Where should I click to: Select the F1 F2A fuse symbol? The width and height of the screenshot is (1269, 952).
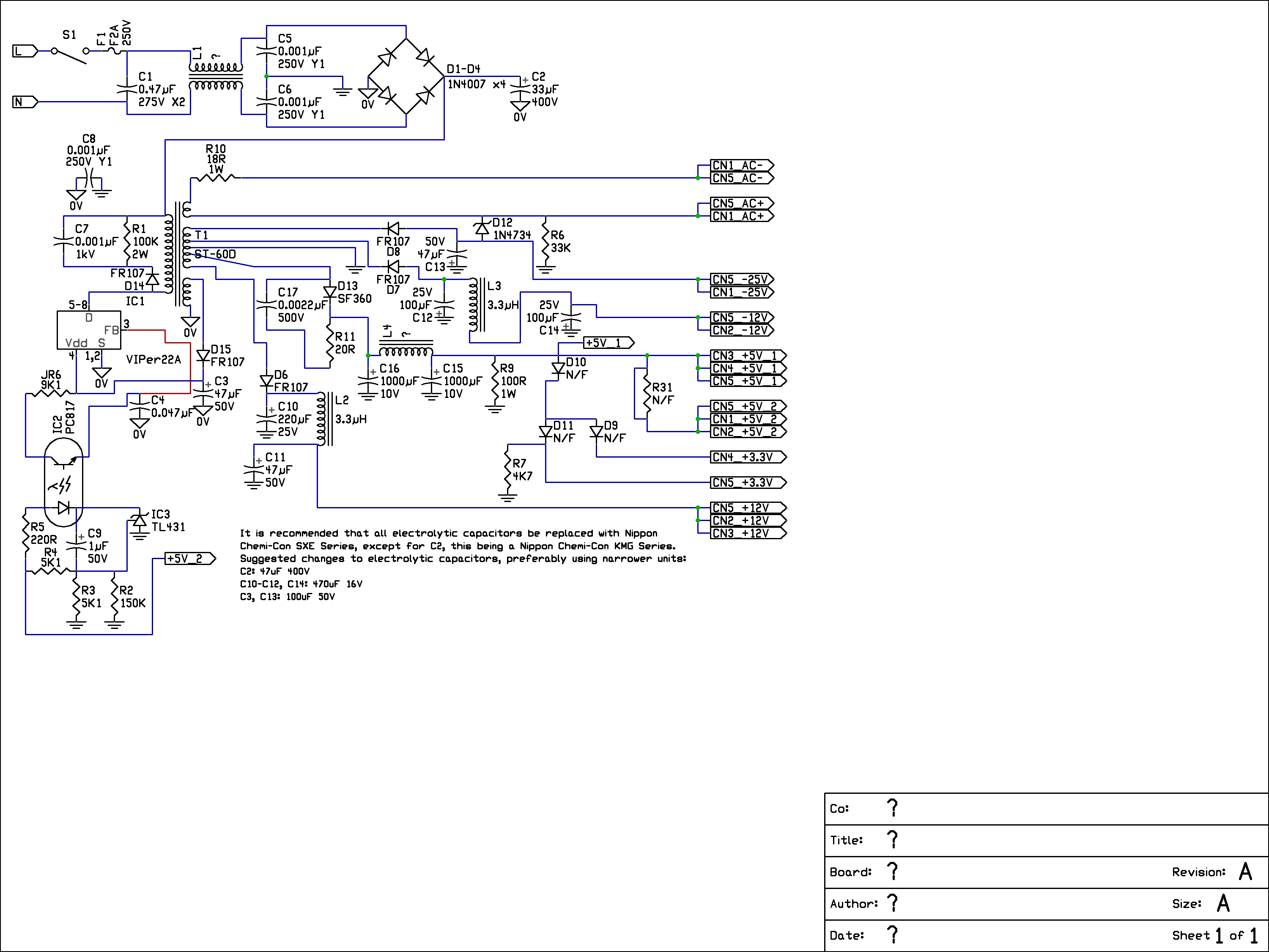(114, 51)
